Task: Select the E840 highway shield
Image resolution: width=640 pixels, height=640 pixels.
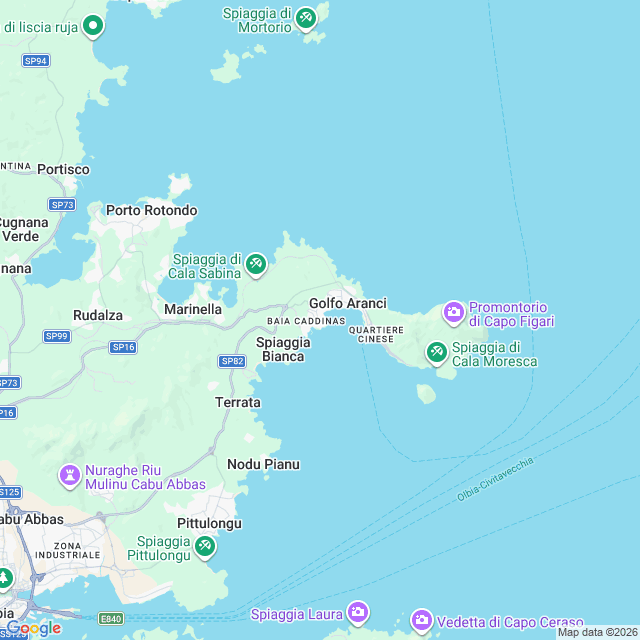Action: [111, 619]
